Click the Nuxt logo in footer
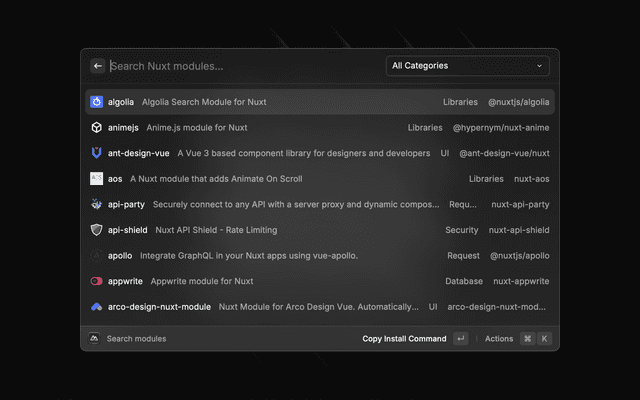The width and height of the screenshot is (640, 400). pyautogui.click(x=94, y=339)
